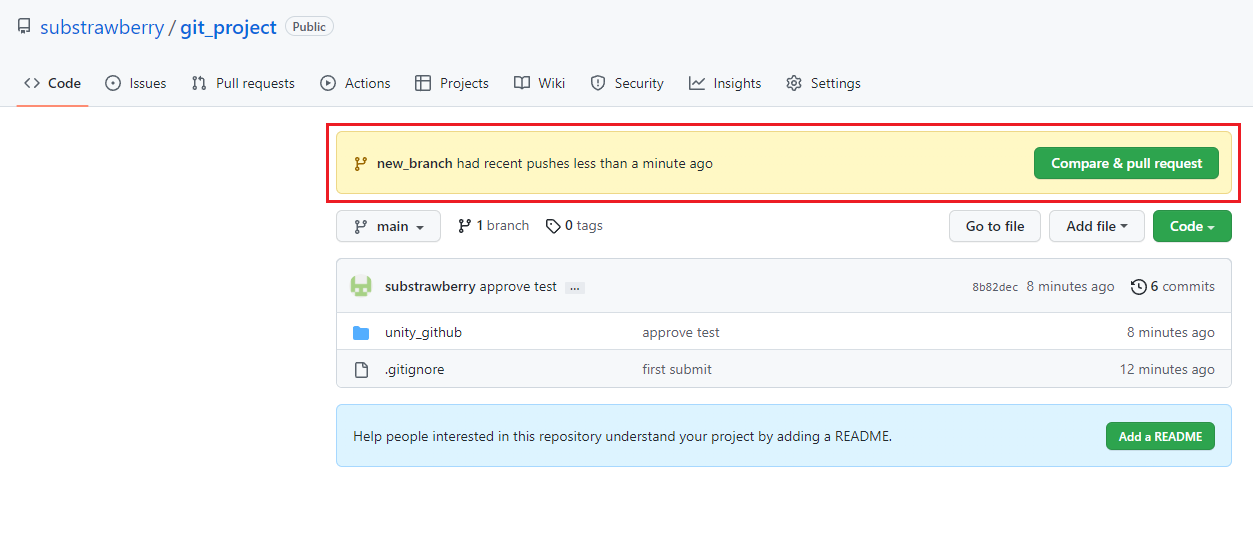Click the tag icon next to 0 tags
This screenshot has width=1253, height=533.
pyautogui.click(x=553, y=226)
